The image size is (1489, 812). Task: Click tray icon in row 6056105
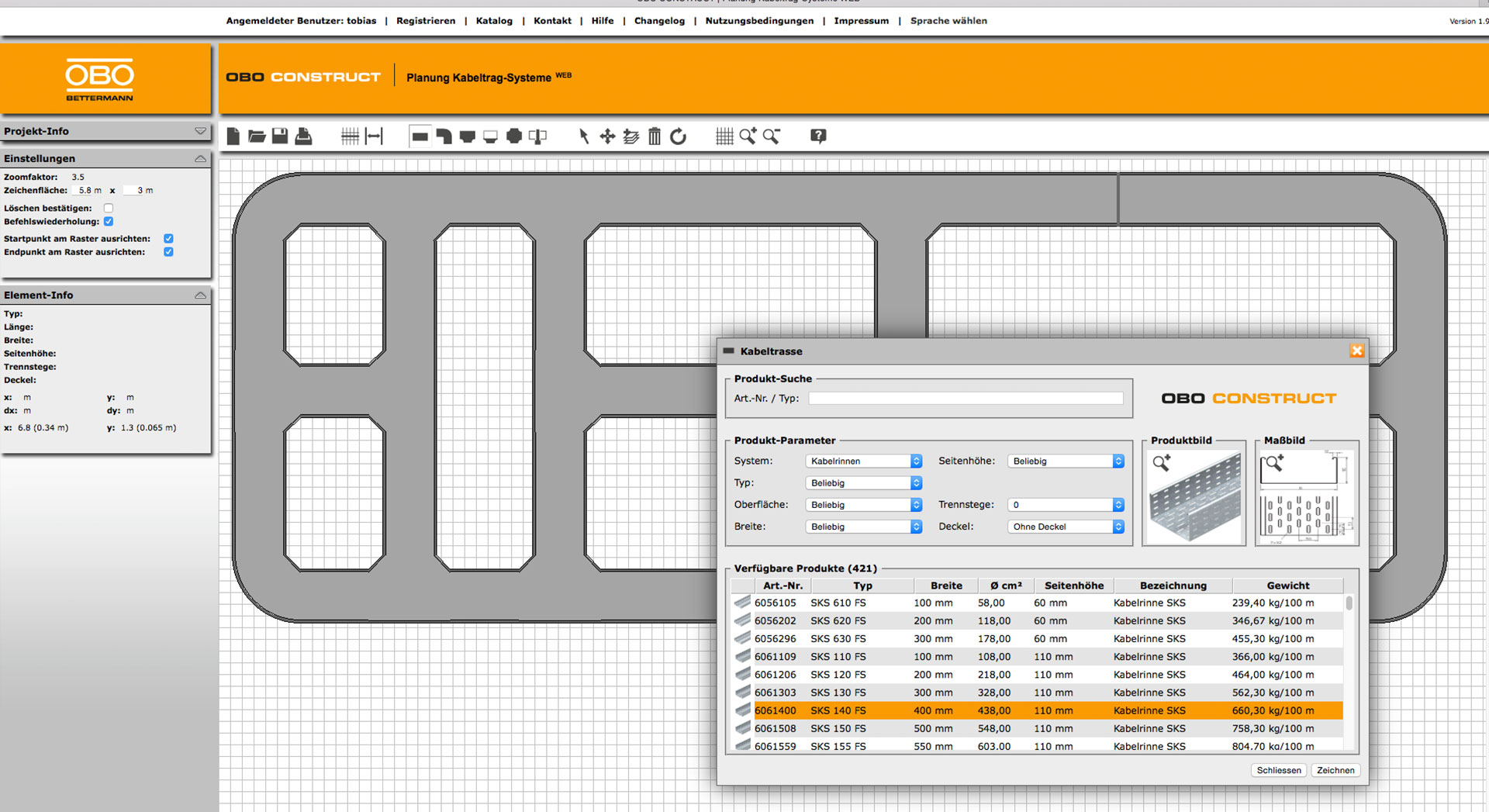pyautogui.click(x=742, y=603)
